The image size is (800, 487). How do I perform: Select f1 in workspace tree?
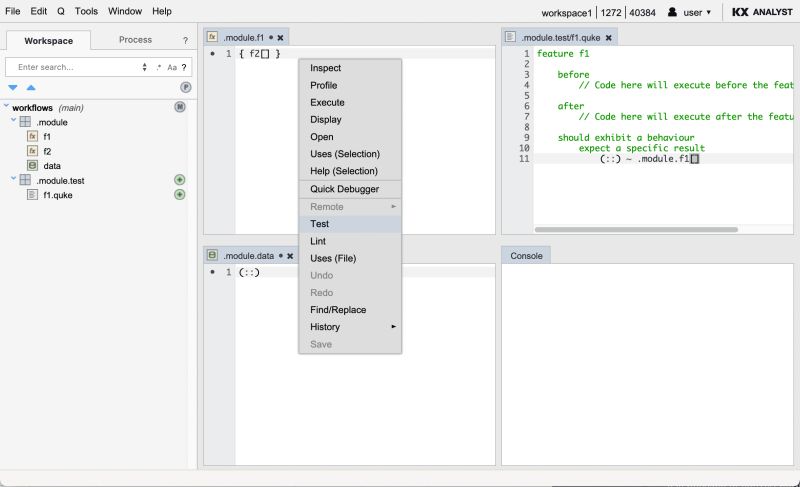pyautogui.click(x=47, y=137)
